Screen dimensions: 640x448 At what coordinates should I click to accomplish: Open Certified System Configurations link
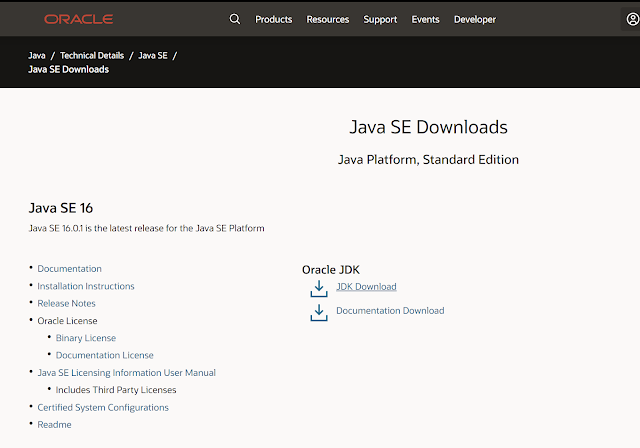click(103, 407)
